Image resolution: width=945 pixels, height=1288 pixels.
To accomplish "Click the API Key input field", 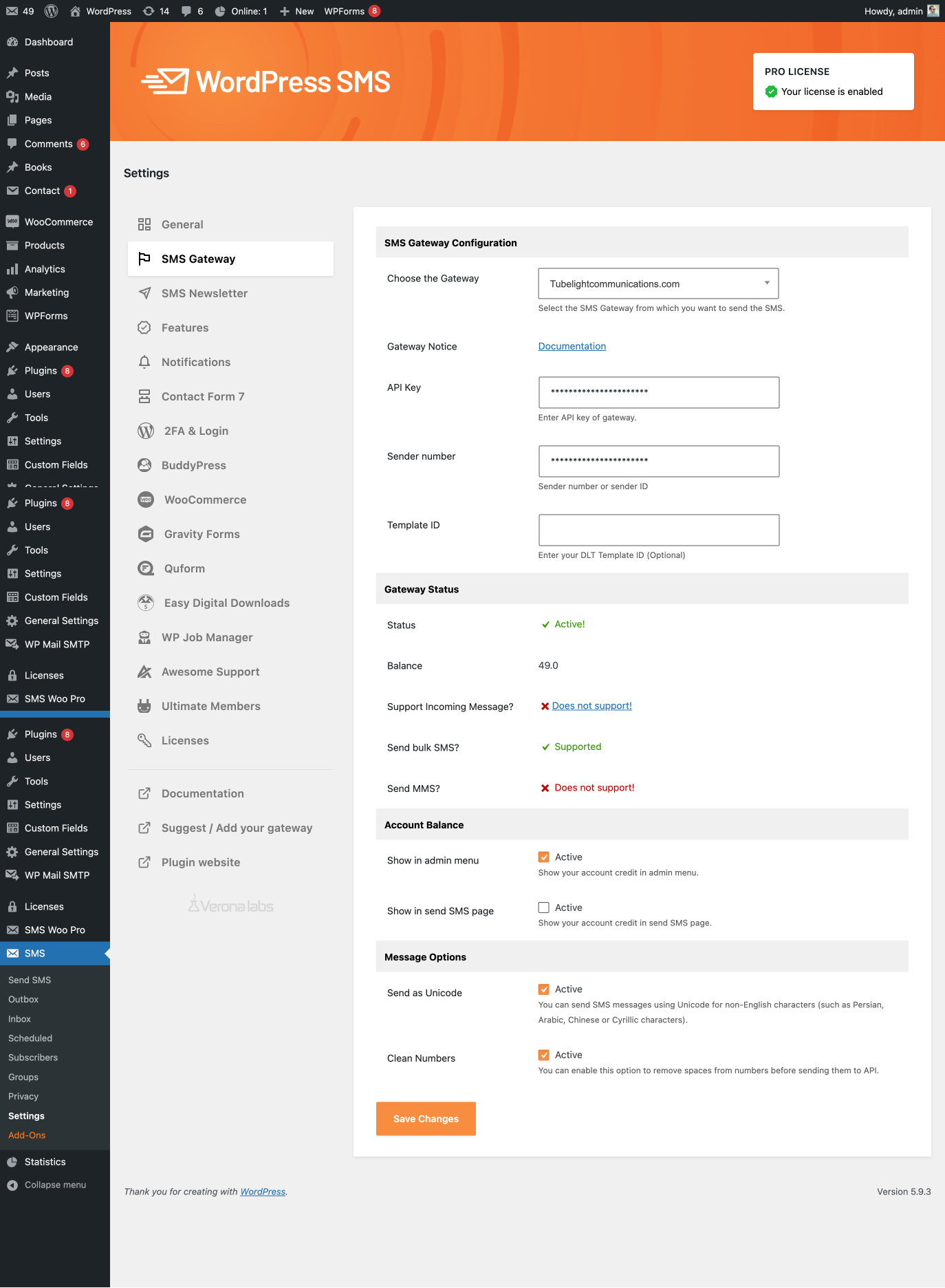I will pos(659,392).
